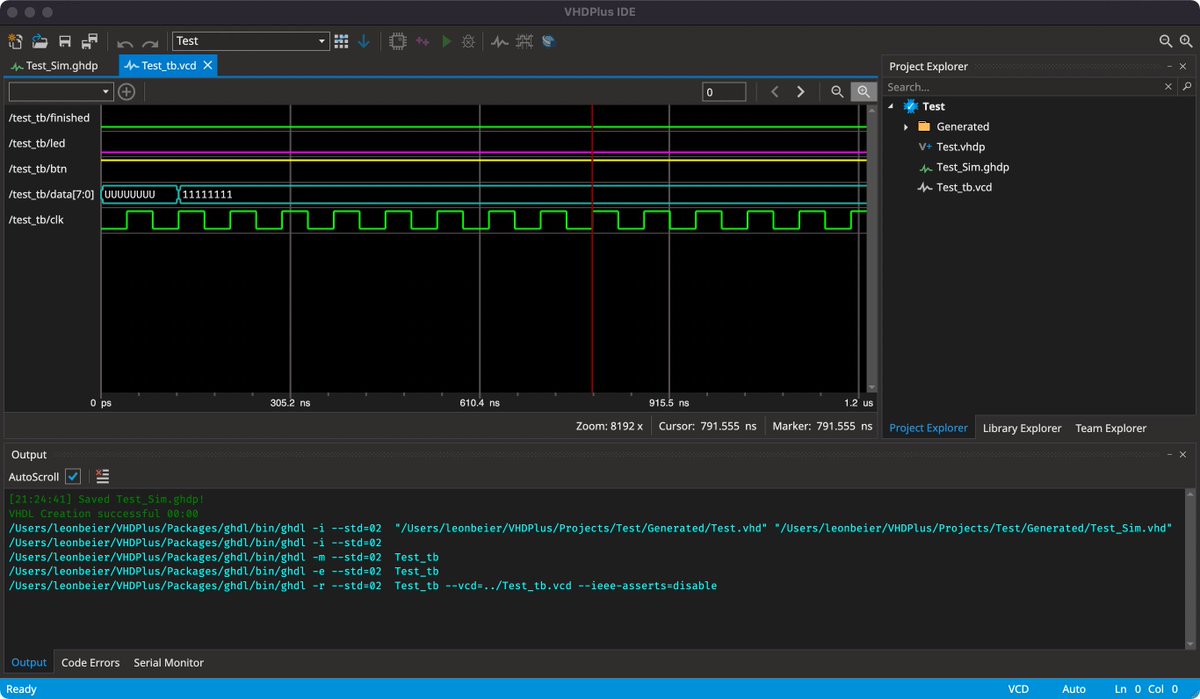The height and width of the screenshot is (699, 1200).
Task: Go to next waveform edge arrow
Action: [800, 92]
